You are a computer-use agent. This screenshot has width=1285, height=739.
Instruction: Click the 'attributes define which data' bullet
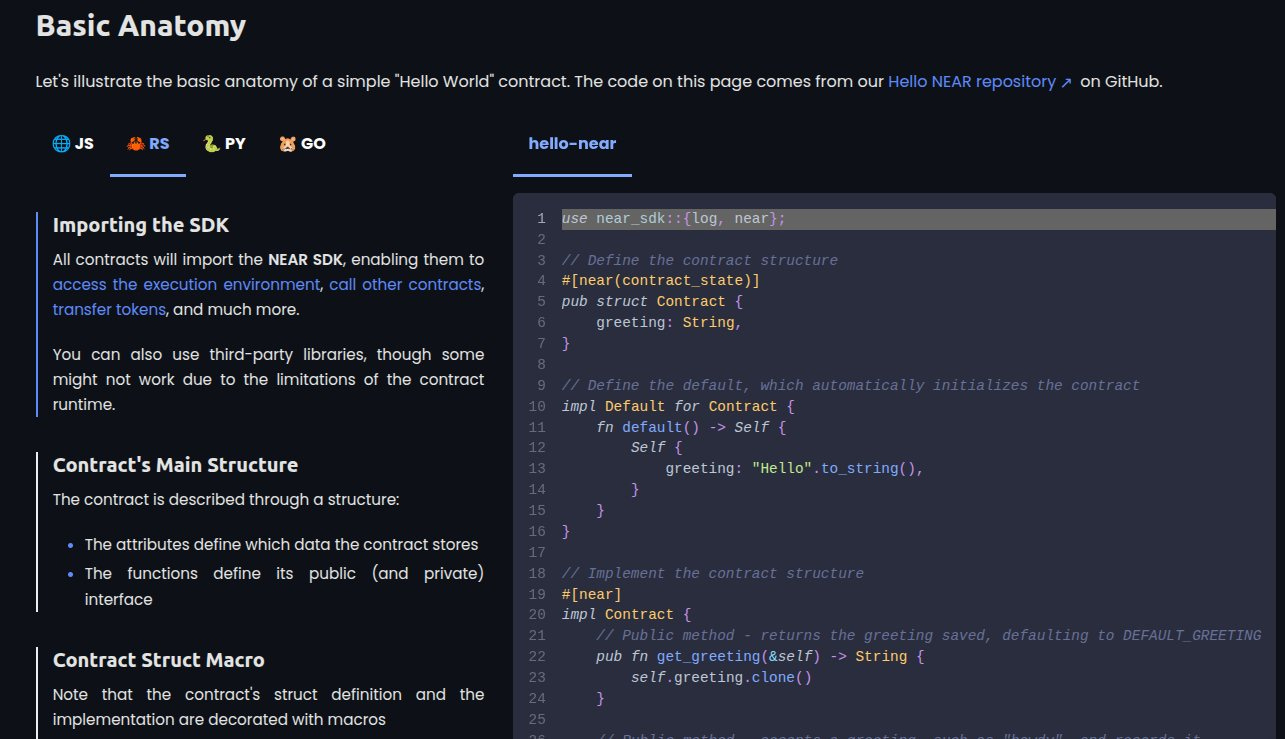(x=281, y=545)
